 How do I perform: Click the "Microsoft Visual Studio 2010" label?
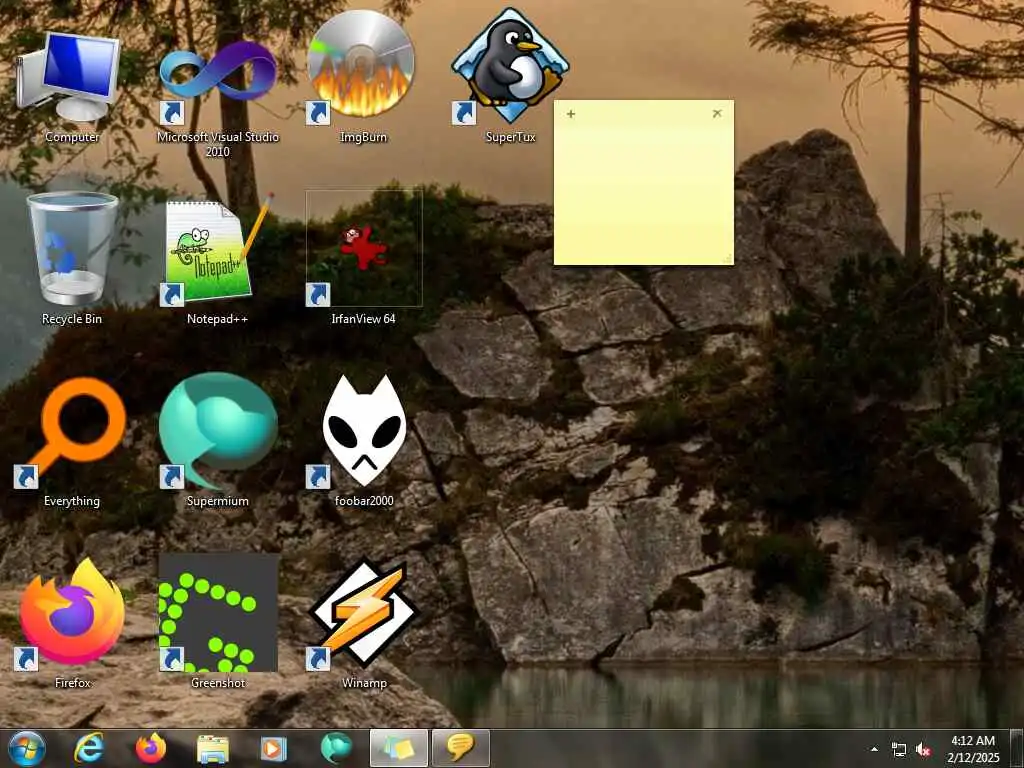[x=218, y=144]
